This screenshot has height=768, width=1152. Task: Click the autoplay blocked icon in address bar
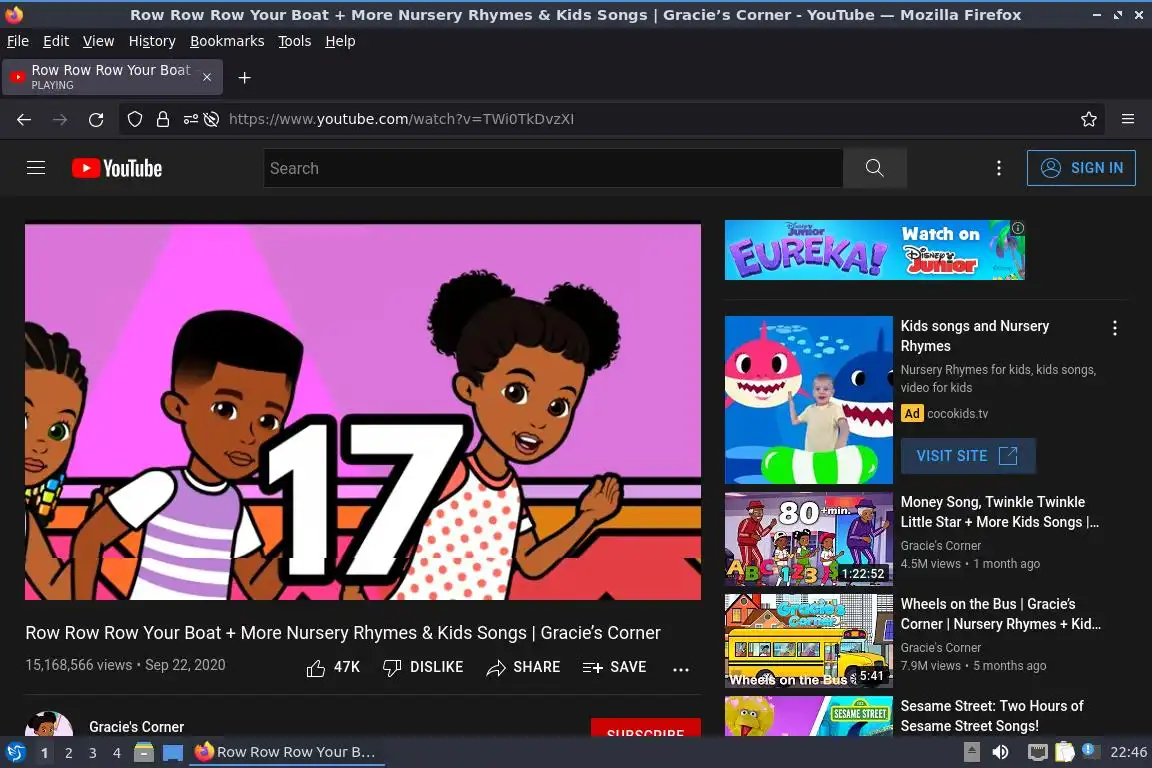tap(212, 119)
